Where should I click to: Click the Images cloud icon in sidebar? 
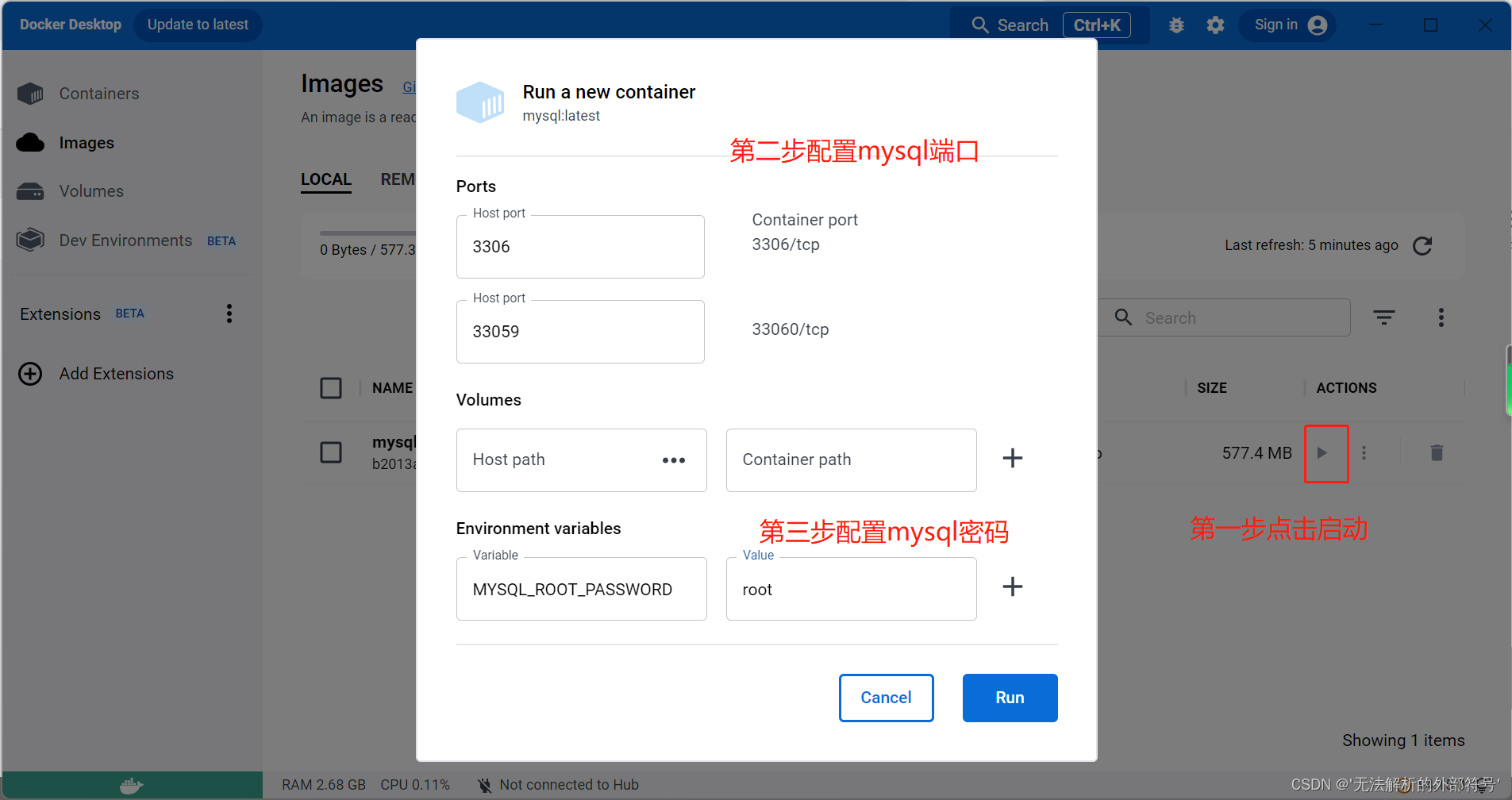30,143
